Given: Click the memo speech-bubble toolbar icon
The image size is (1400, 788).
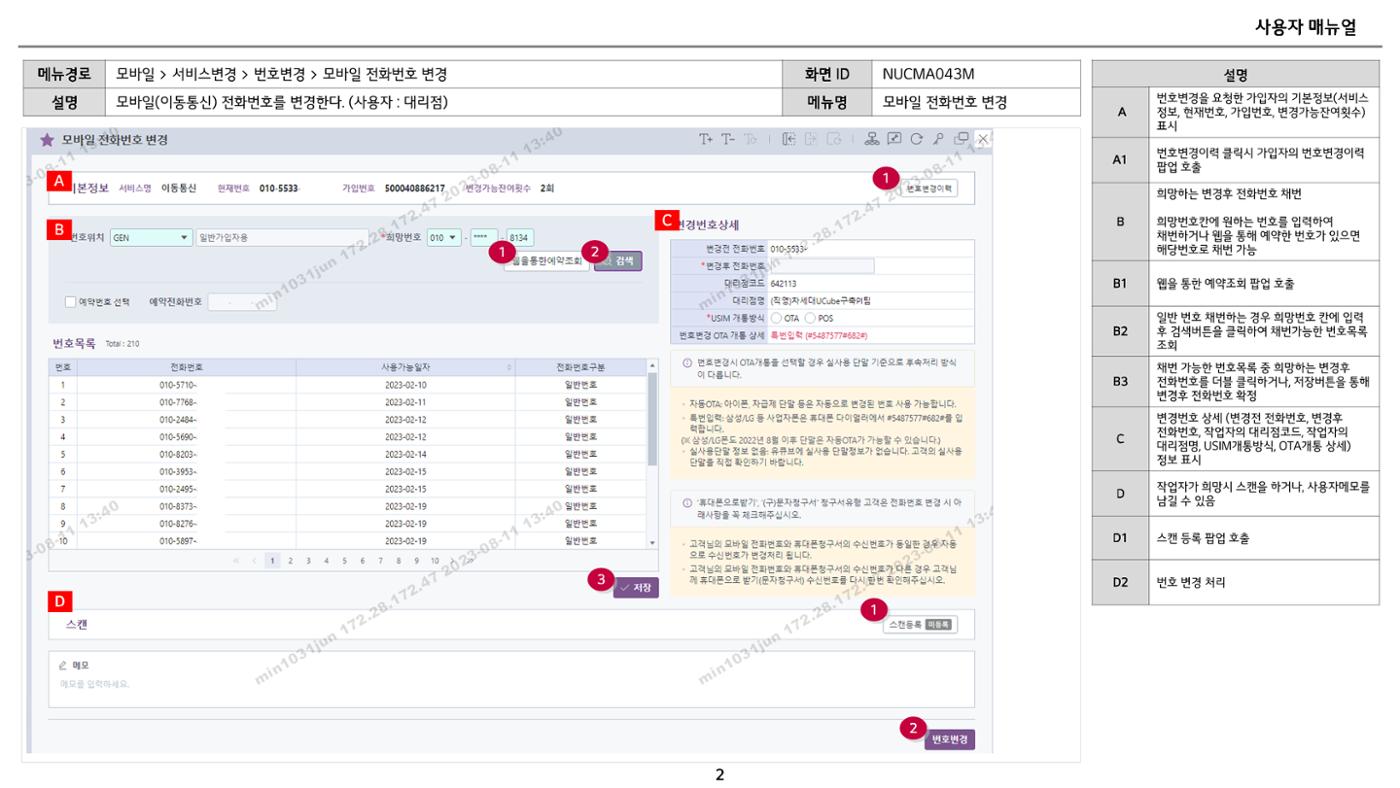Looking at the screenshot, I should point(895,139).
